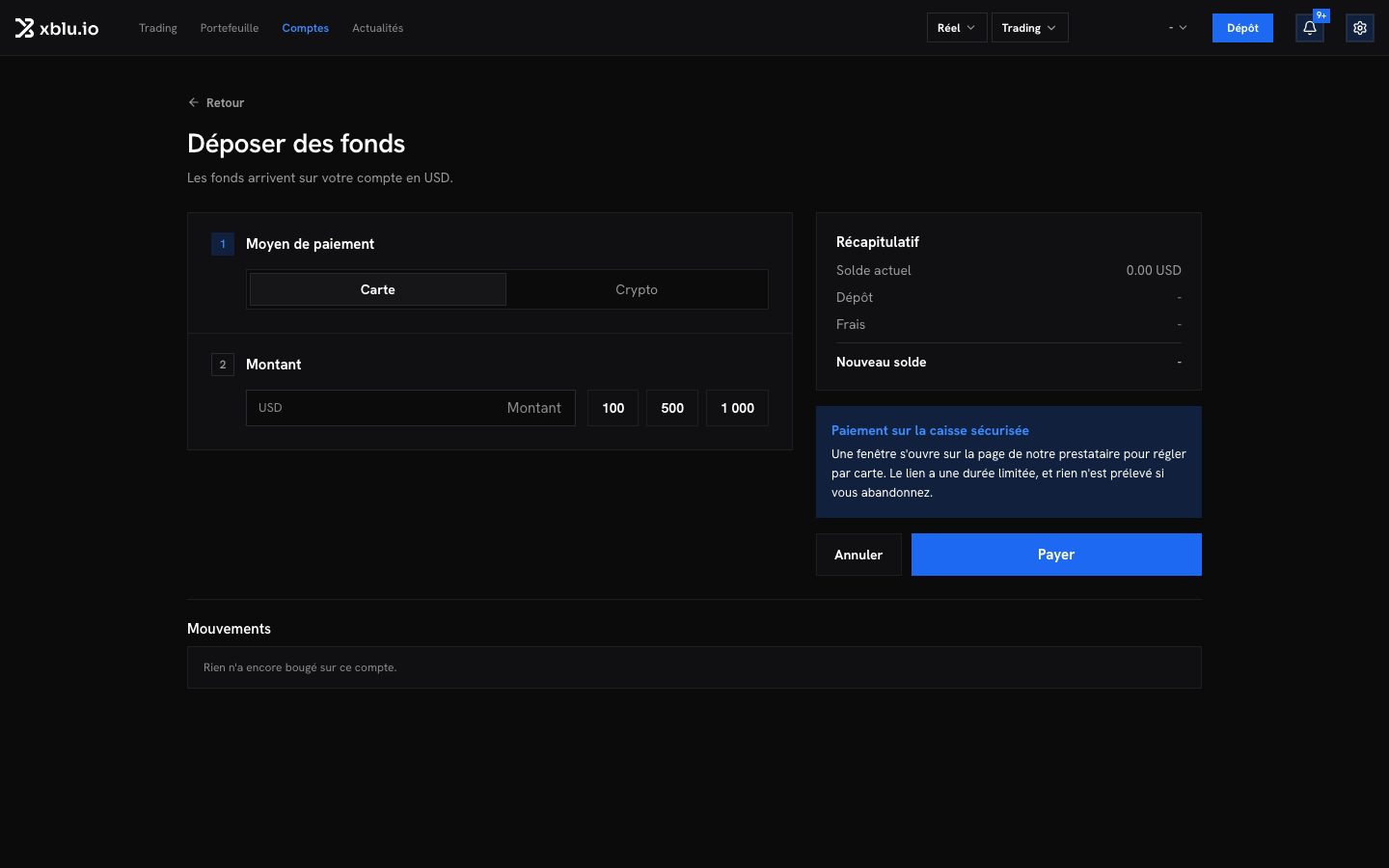The width and height of the screenshot is (1389, 868).
Task: Select the Carte payment method
Action: coord(378,289)
